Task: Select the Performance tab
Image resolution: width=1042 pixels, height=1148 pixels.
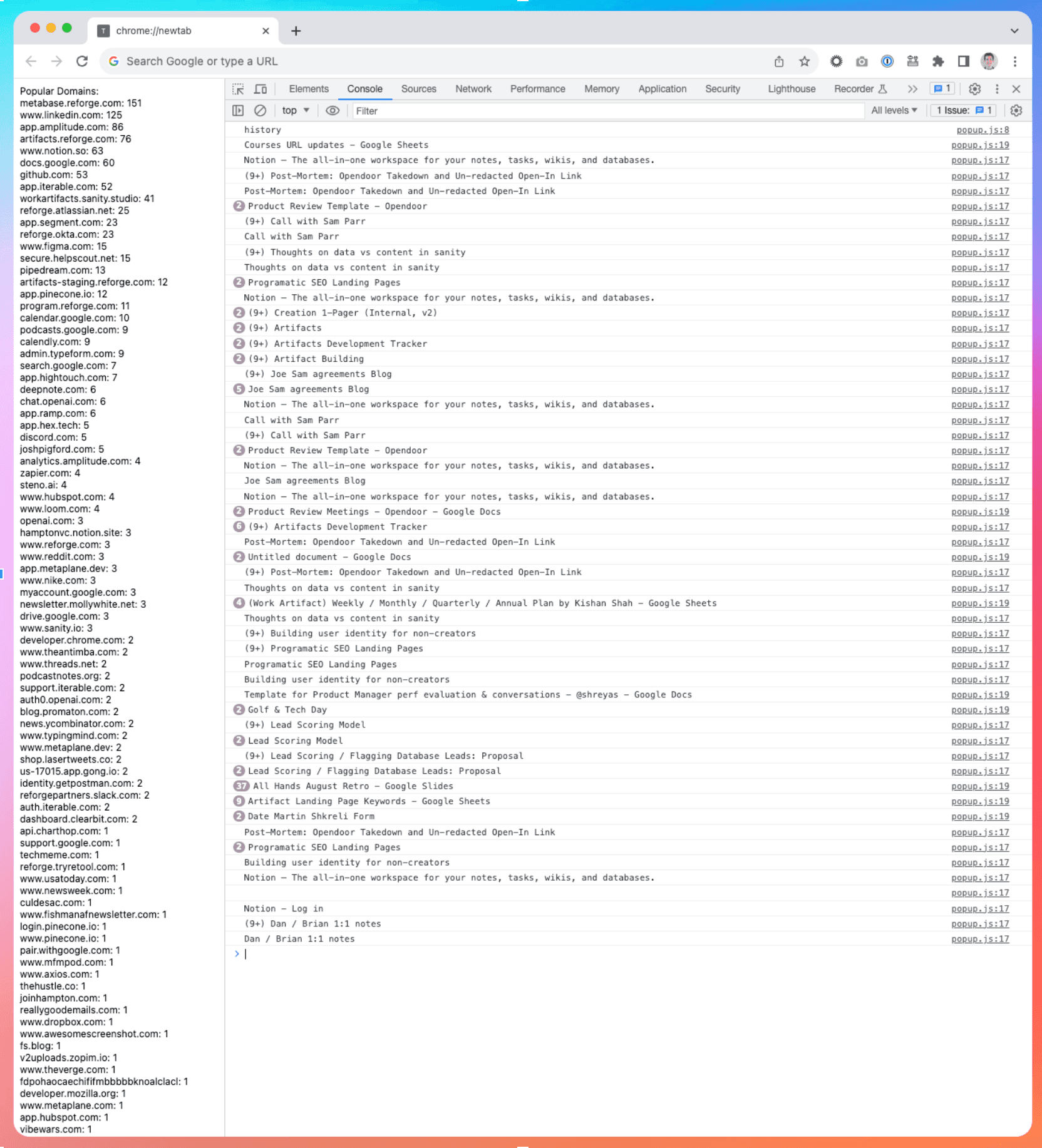Action: pos(538,89)
